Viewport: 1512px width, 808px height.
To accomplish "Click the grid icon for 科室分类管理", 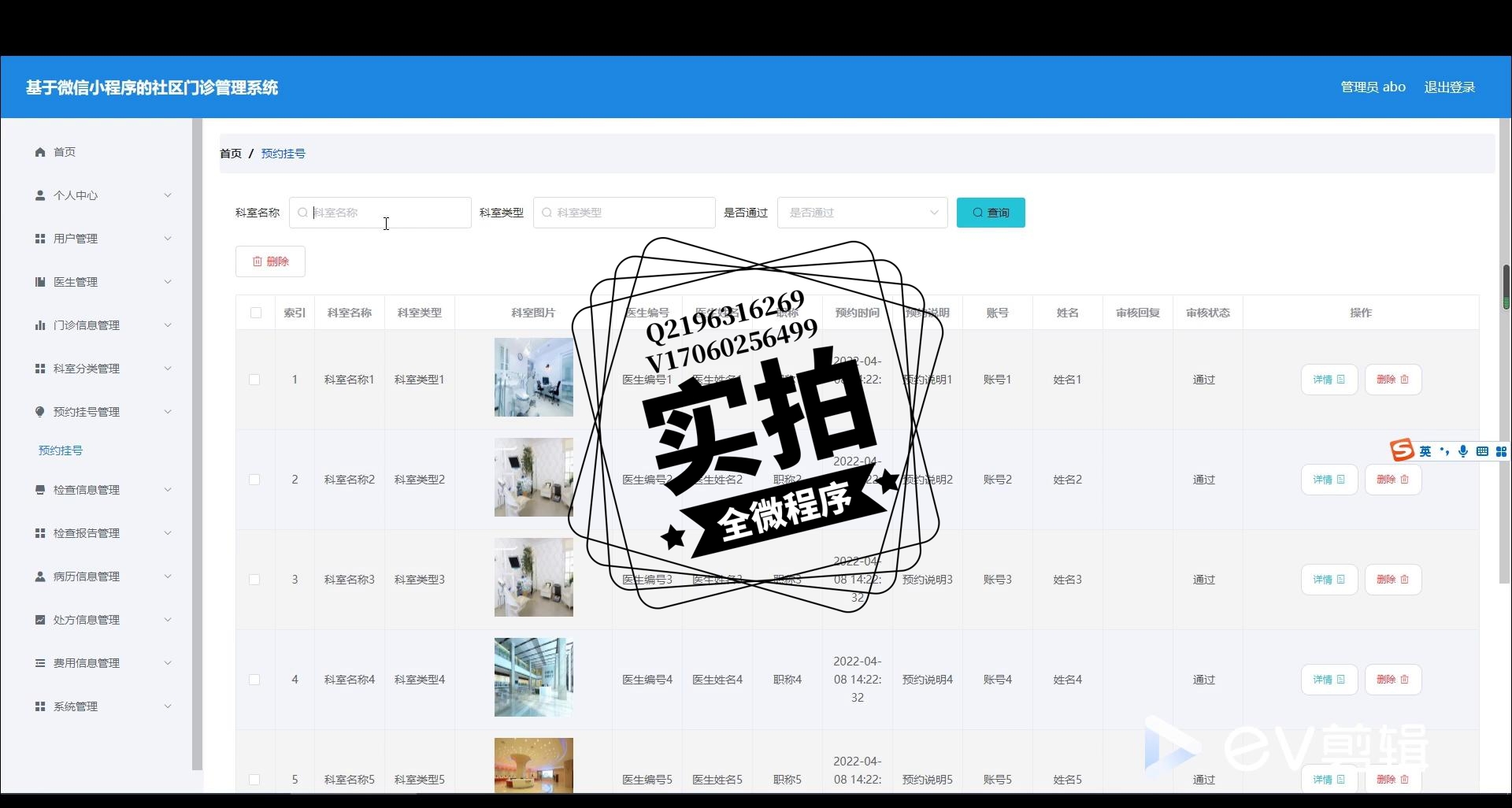I will point(40,369).
